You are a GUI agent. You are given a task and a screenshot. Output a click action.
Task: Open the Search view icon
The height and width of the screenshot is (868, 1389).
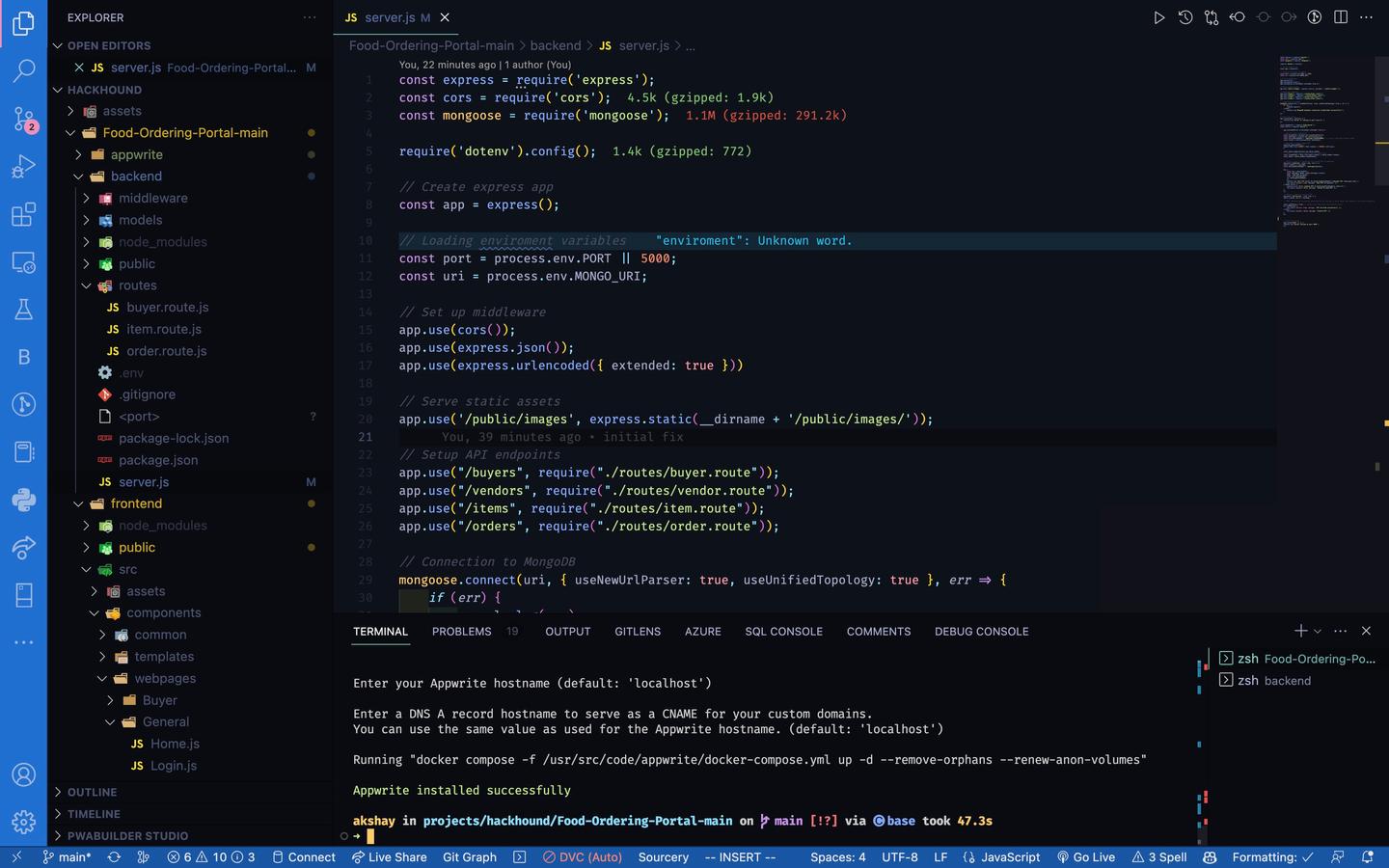(x=23, y=70)
